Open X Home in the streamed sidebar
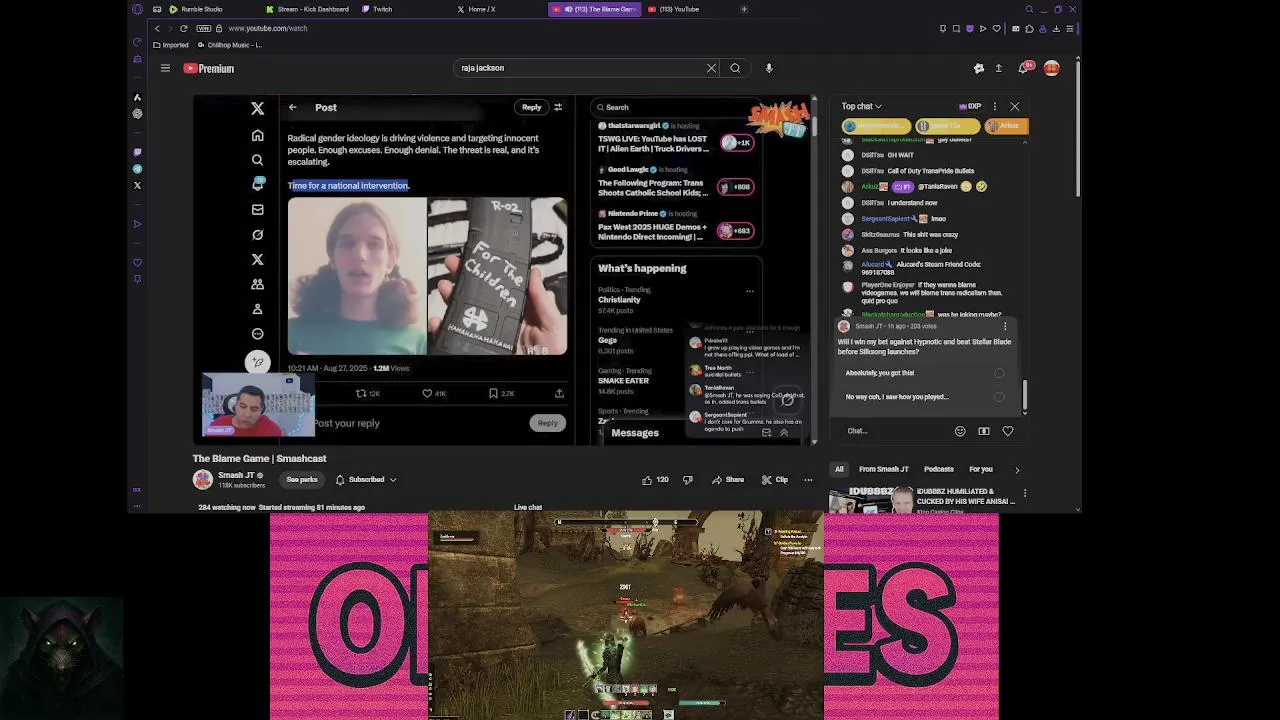Image resolution: width=1280 pixels, height=720 pixels. [x=257, y=135]
